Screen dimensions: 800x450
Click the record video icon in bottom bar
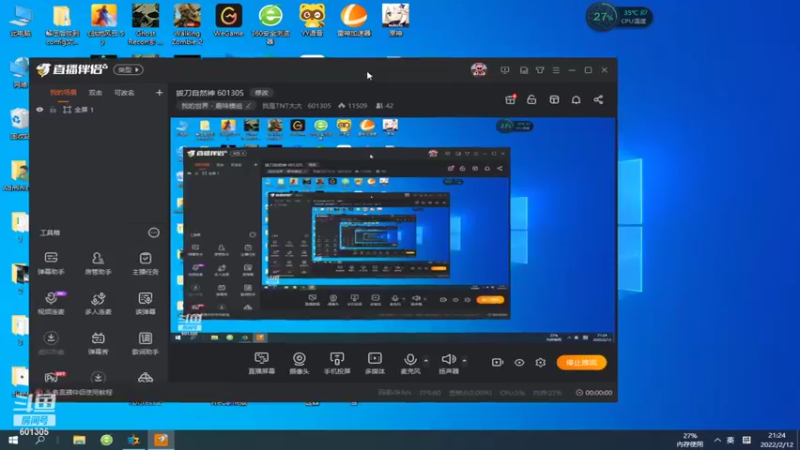click(x=497, y=362)
